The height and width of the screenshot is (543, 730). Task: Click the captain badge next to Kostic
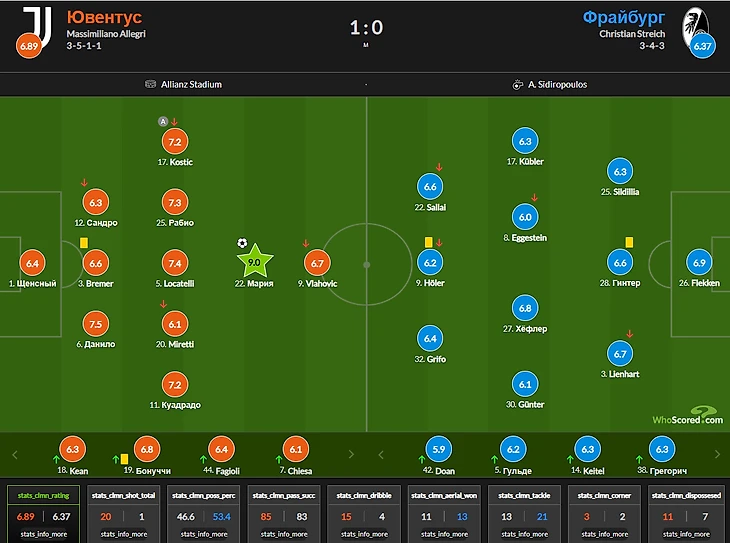pyautogui.click(x=162, y=121)
